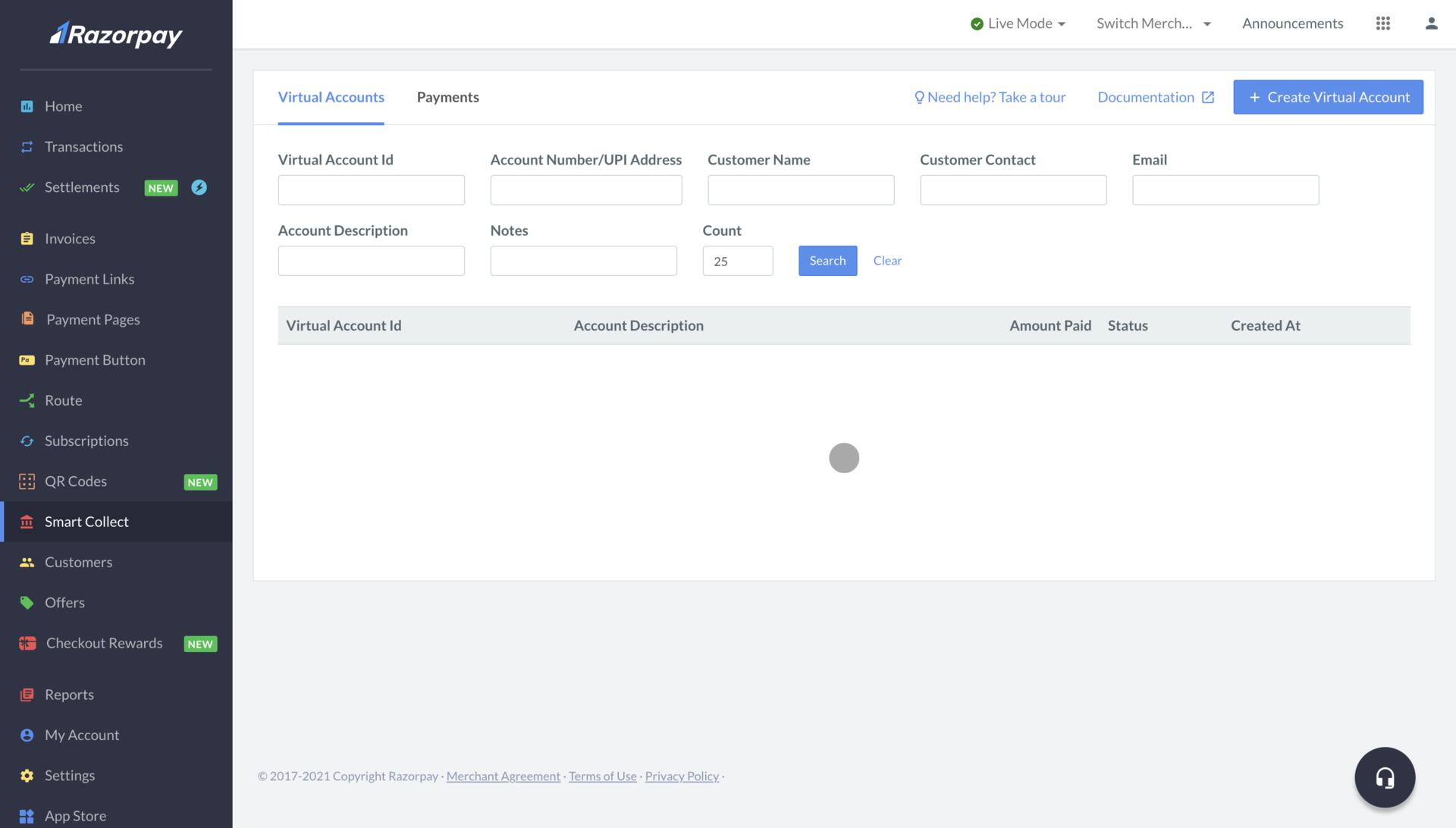
Task: Click the NEW badge next to Checkout Rewards
Action: point(200,644)
